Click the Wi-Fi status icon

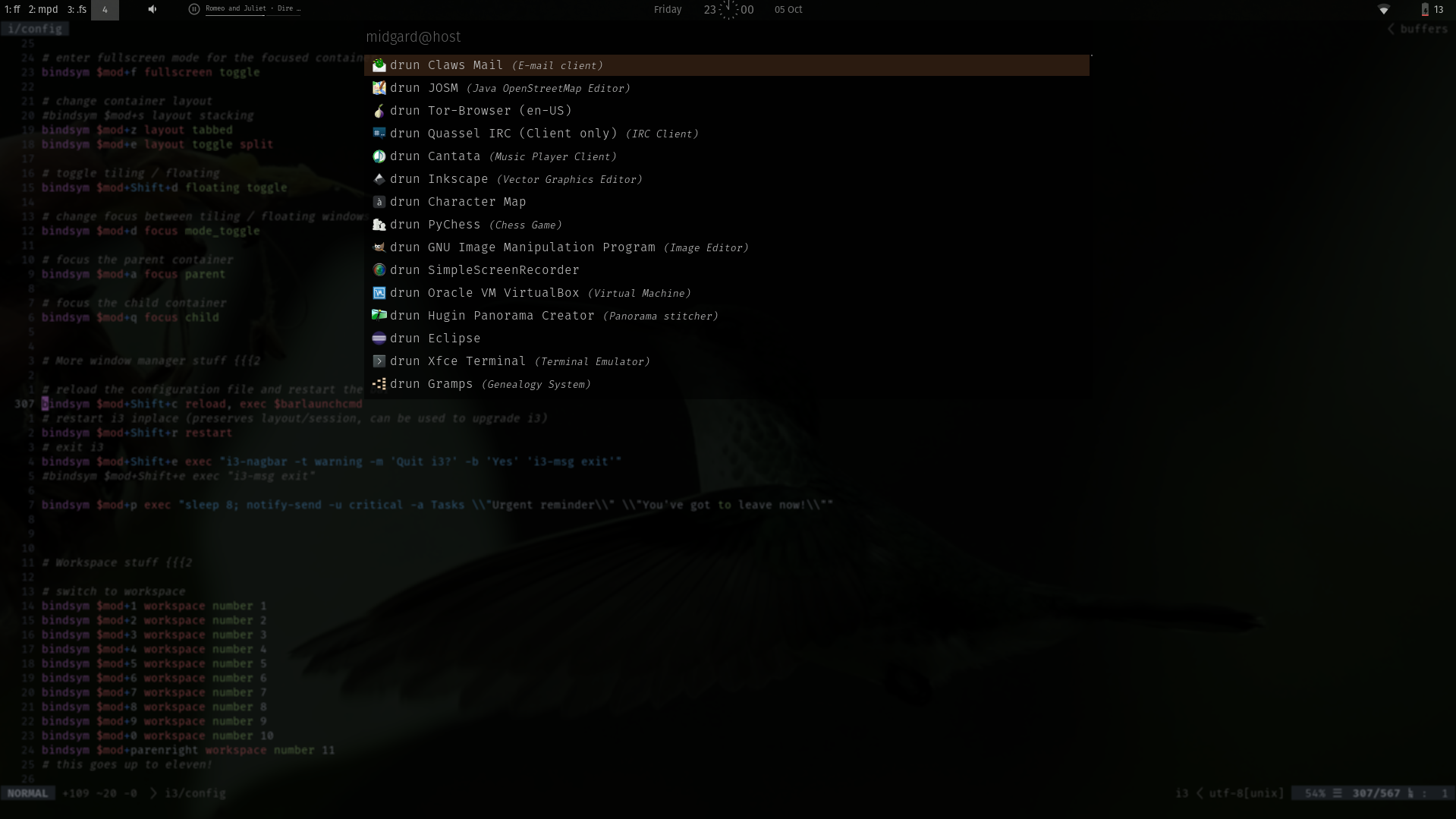[x=1384, y=10]
